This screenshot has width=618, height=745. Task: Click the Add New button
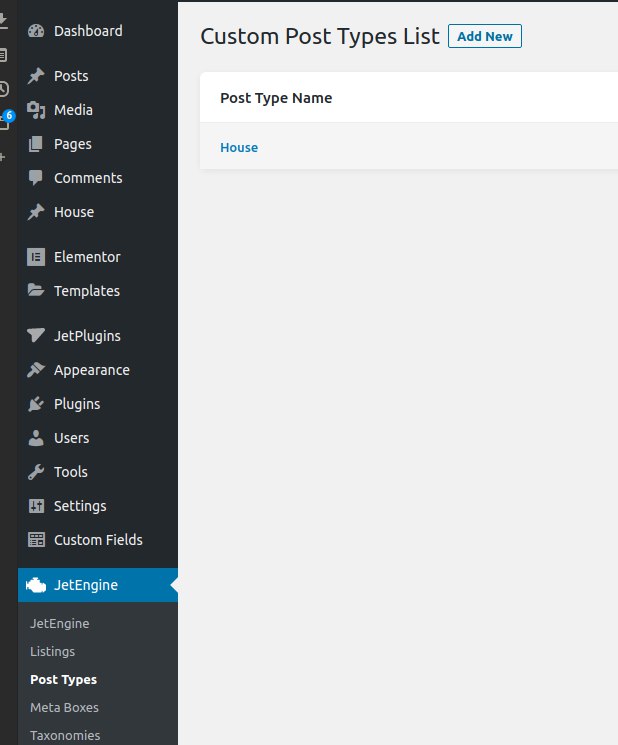click(x=485, y=37)
